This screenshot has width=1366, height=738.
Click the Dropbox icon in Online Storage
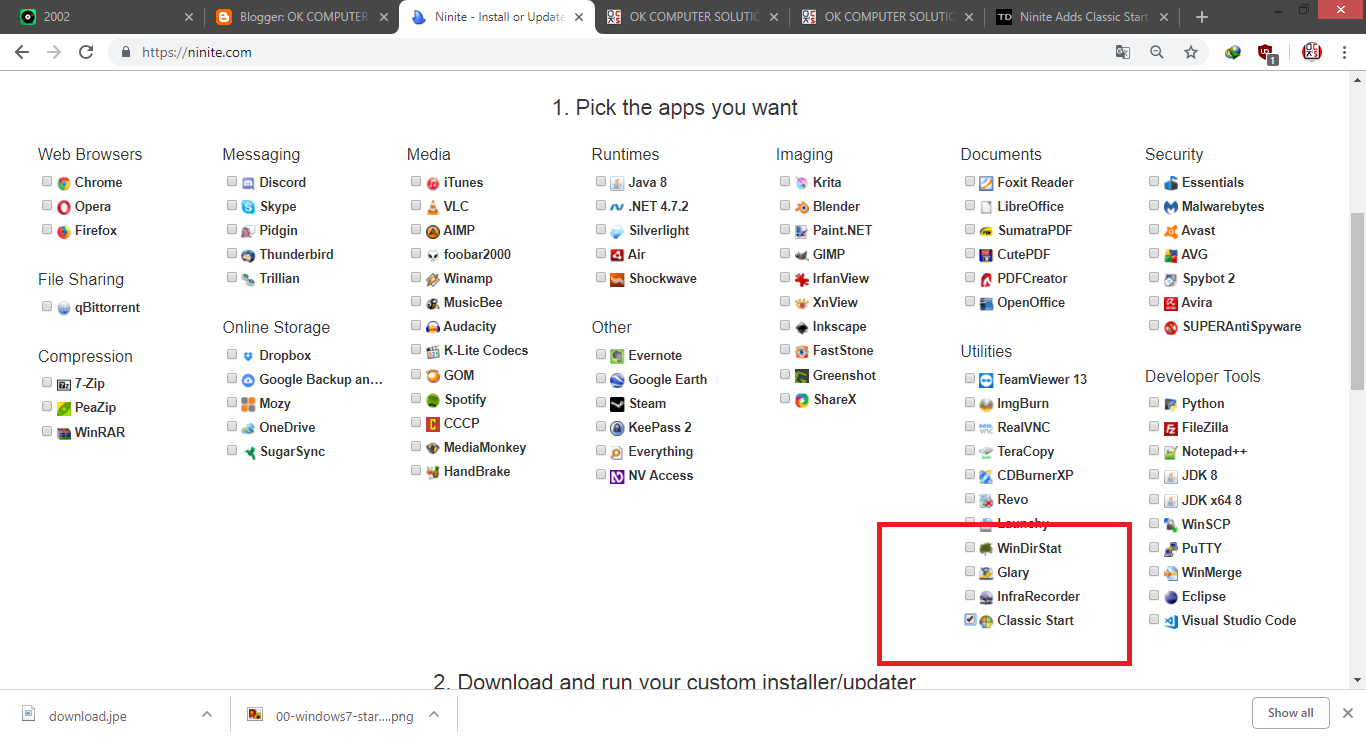248,356
